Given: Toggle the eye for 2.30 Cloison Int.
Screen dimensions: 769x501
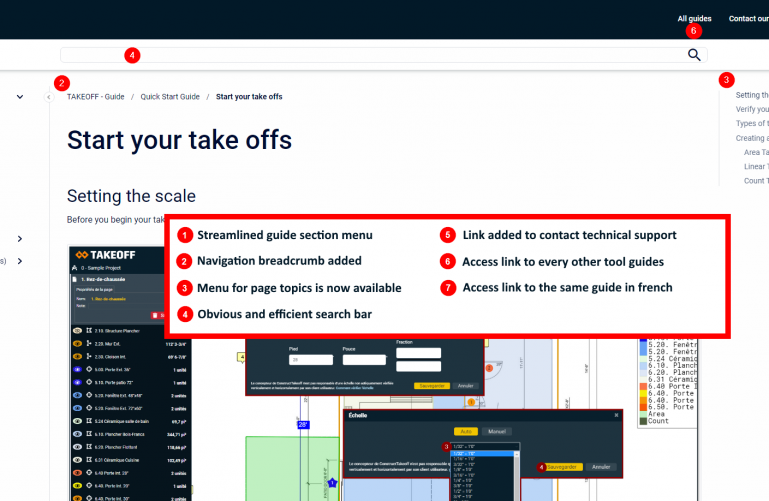Looking at the screenshot, I should [x=77, y=356].
